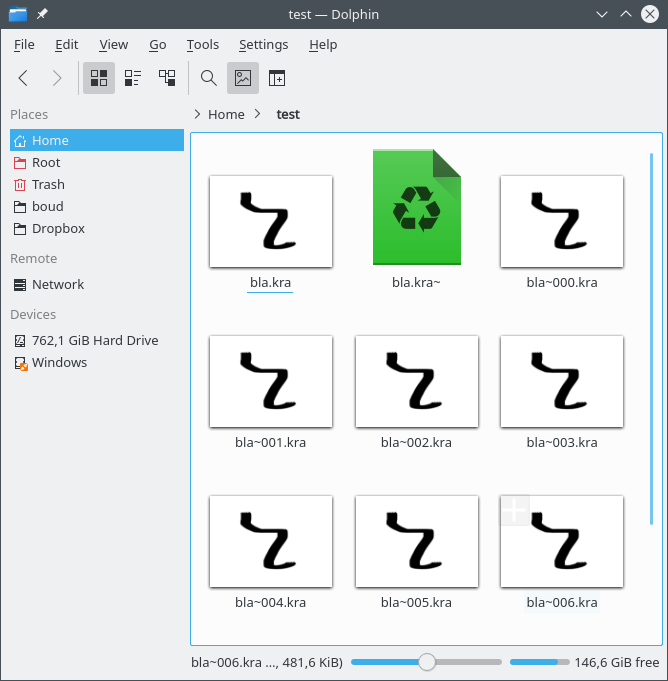This screenshot has width=668, height=681.
Task: Toggle the image Preview button
Action: [x=243, y=78]
